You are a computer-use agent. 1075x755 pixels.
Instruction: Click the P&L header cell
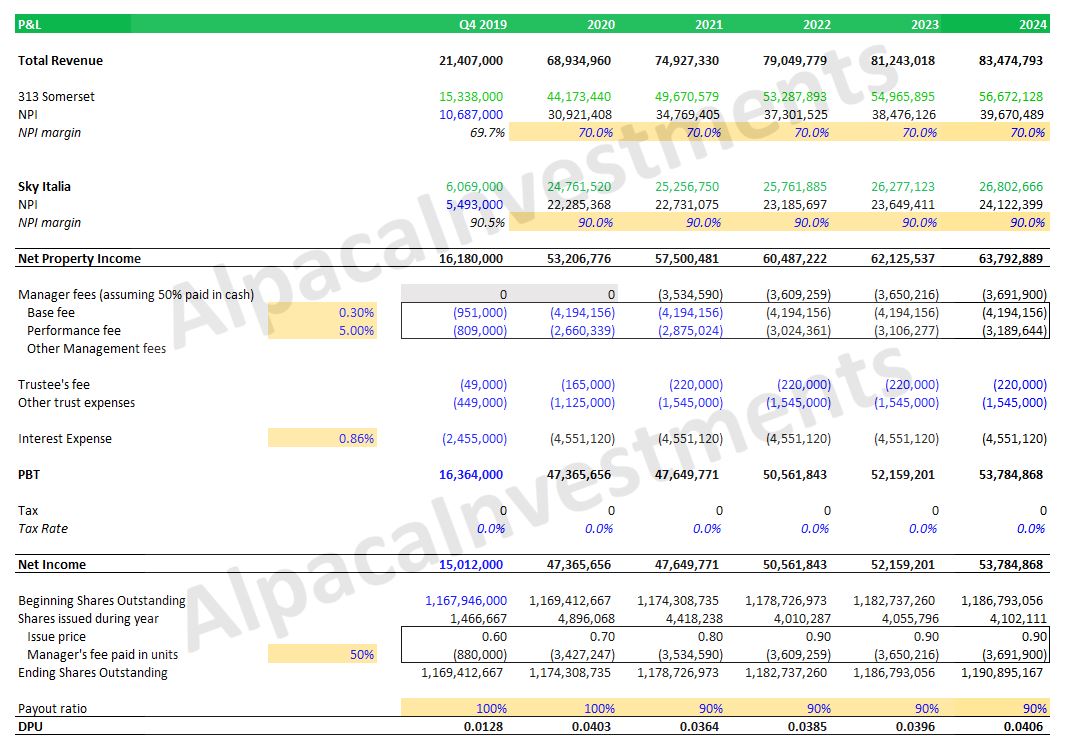coord(28,24)
